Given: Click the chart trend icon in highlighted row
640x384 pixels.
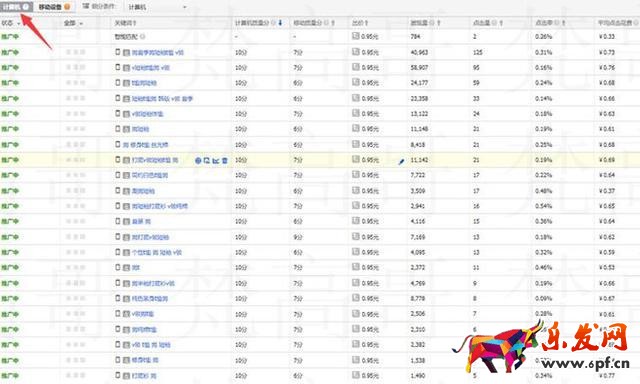Looking at the screenshot, I should [x=216, y=161].
